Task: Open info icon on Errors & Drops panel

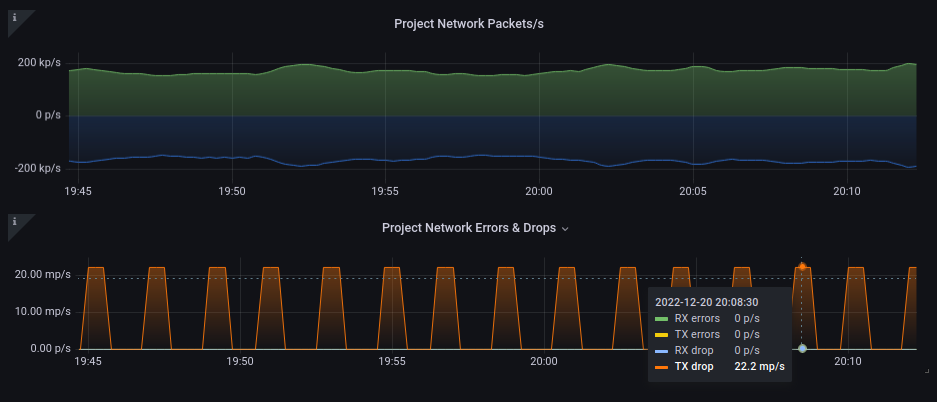Action: click(x=15, y=222)
